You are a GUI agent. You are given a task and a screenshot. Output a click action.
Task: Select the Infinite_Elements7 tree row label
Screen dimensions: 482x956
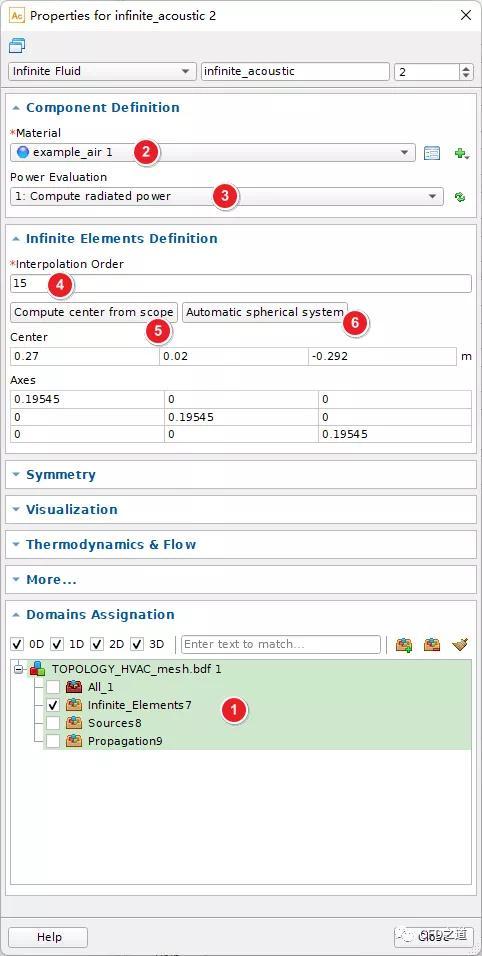click(x=140, y=705)
